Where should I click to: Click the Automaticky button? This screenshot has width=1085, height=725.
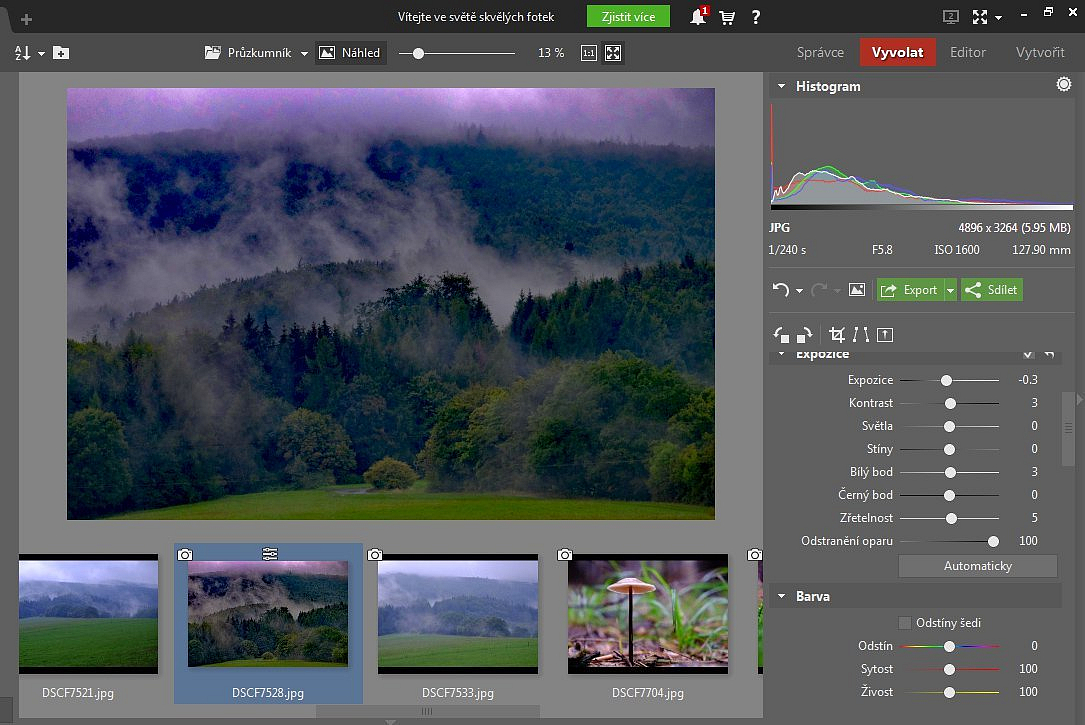977,566
